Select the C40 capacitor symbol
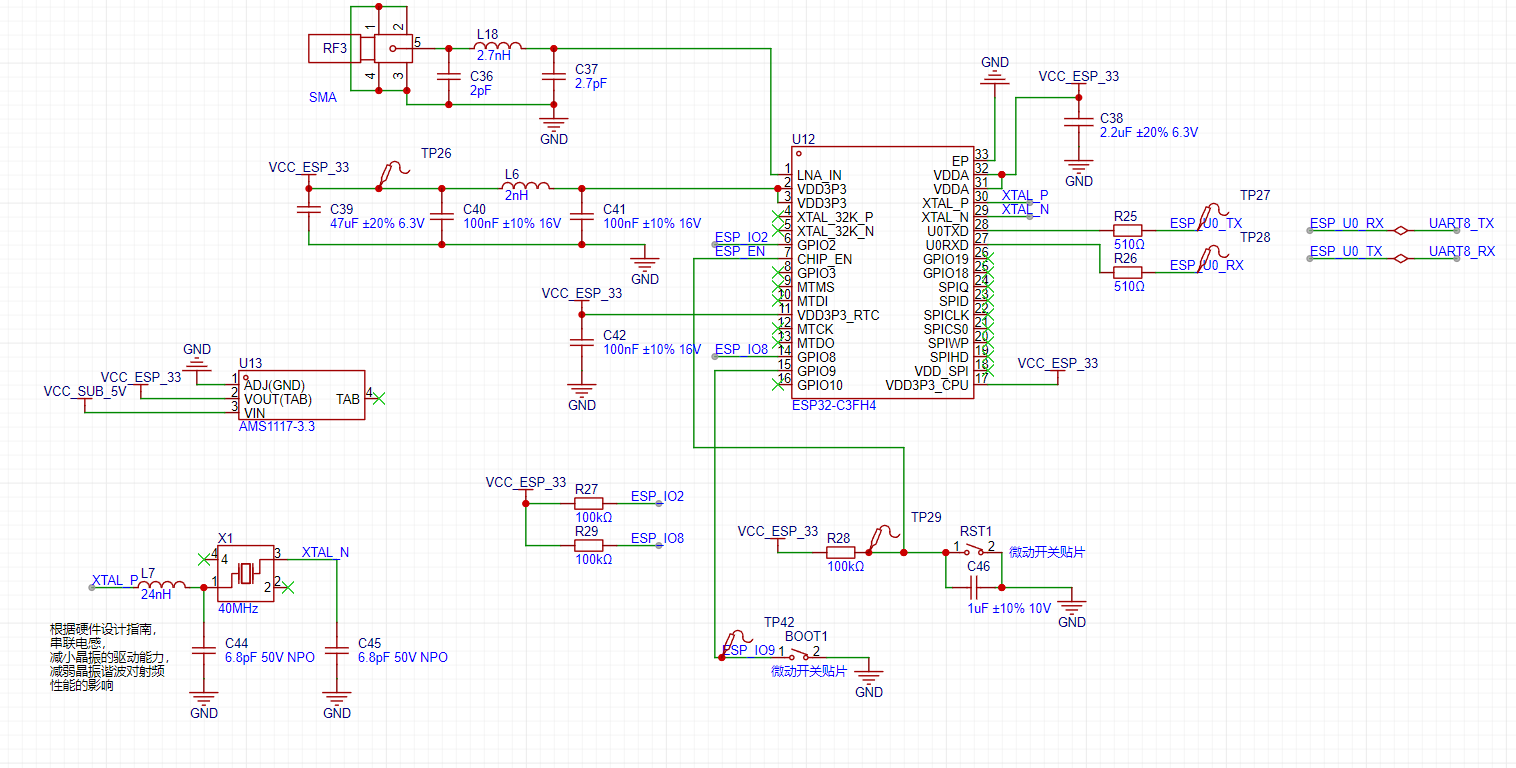The width and height of the screenshot is (1516, 768). 441,216
